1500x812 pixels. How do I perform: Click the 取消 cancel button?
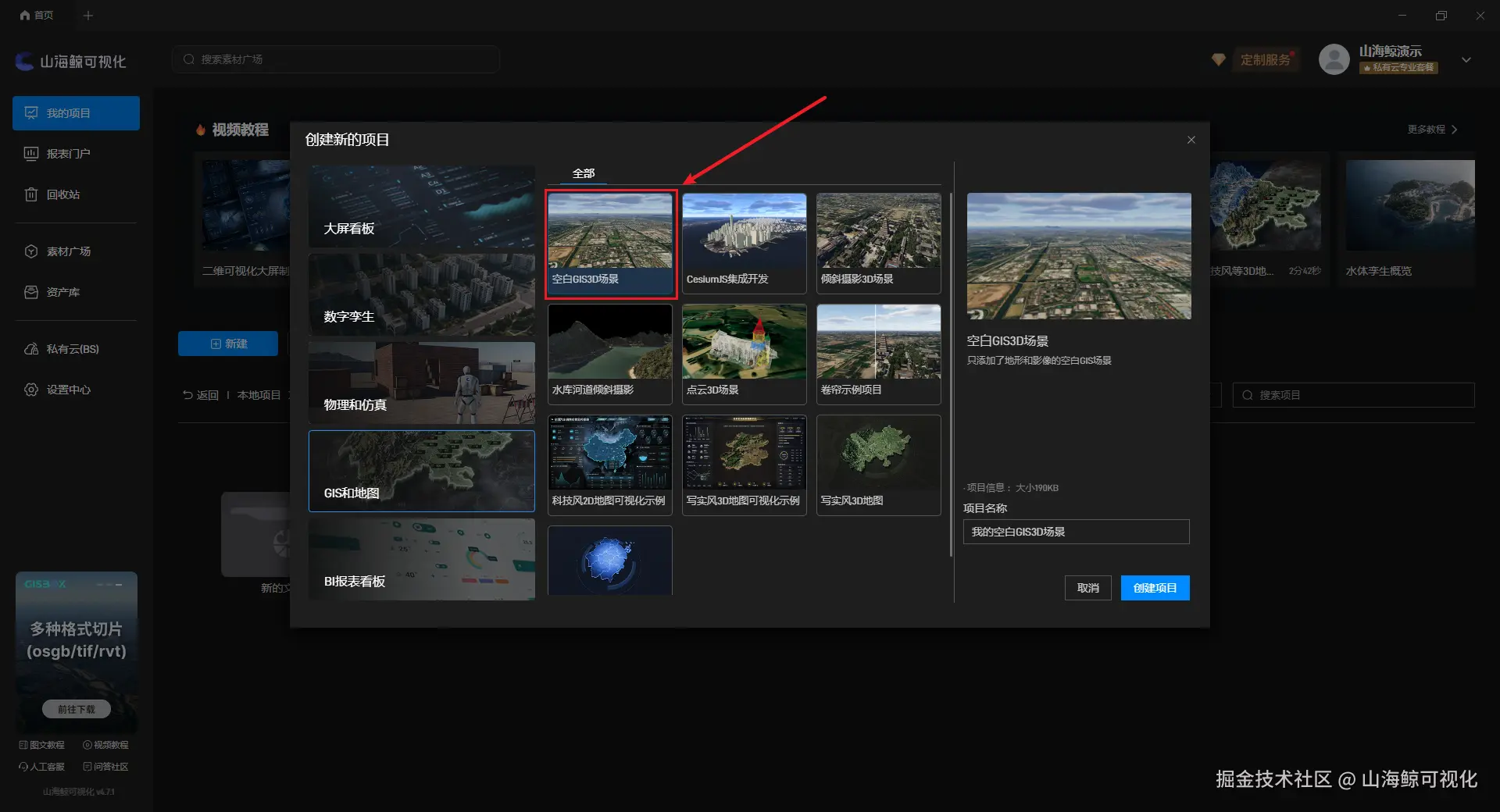(x=1088, y=588)
